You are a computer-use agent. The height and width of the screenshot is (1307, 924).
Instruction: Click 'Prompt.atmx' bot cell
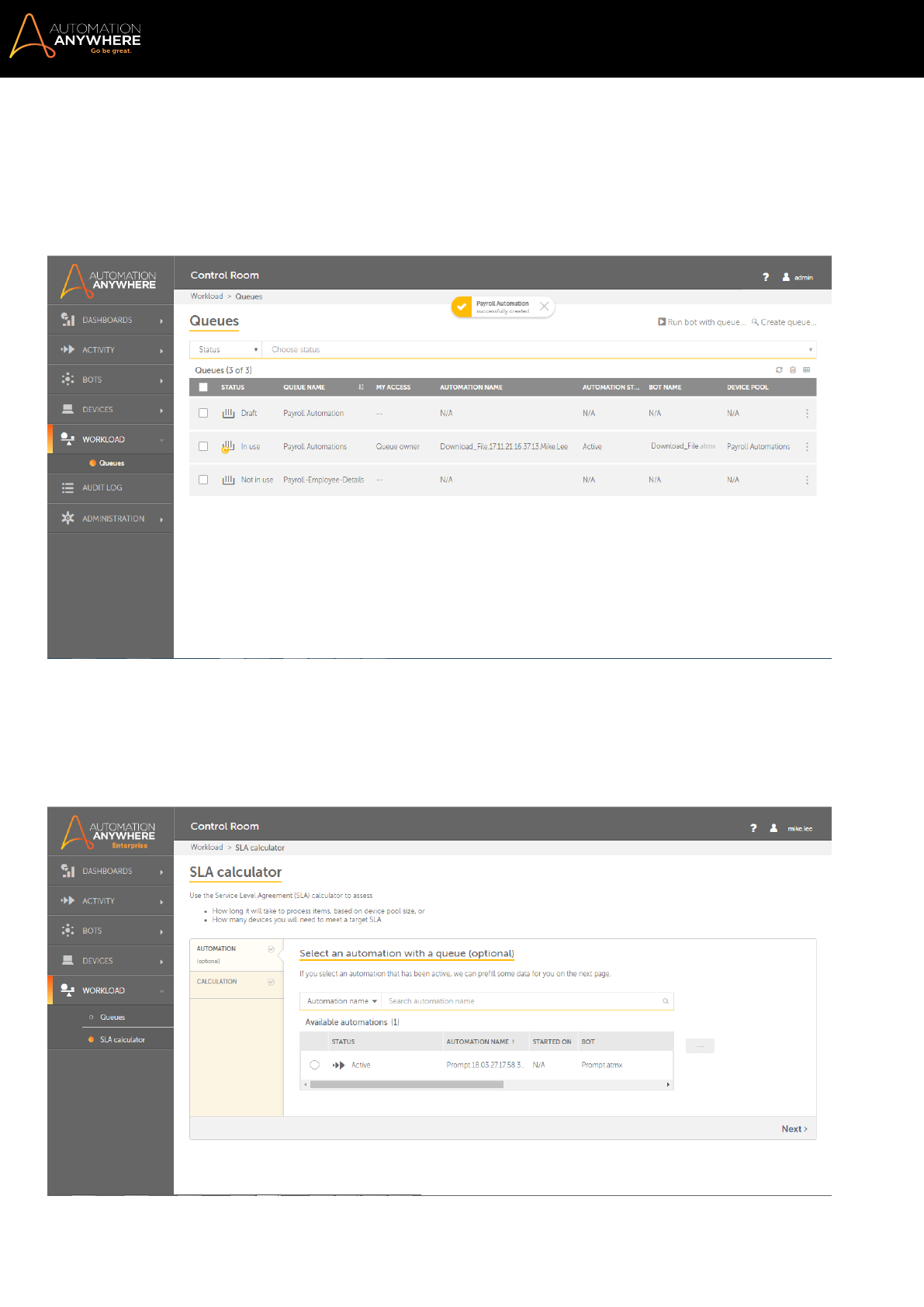[x=602, y=1065]
